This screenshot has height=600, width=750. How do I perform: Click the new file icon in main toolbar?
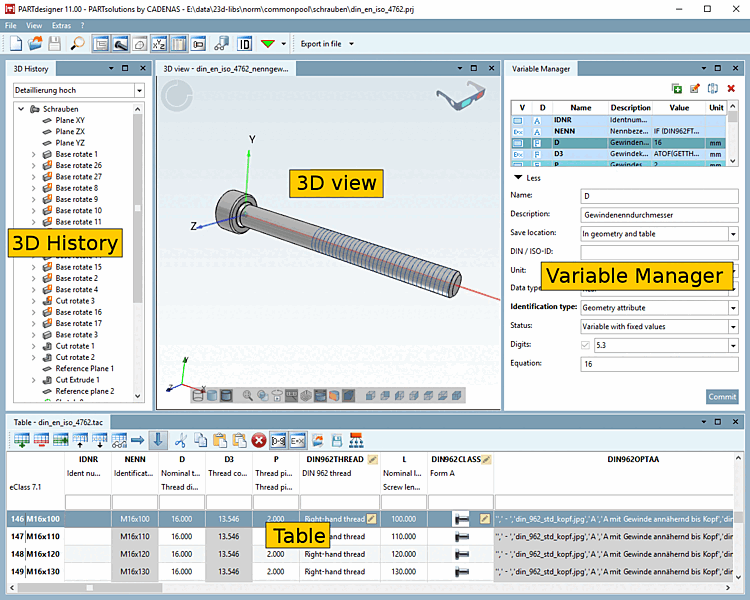[x=15, y=44]
